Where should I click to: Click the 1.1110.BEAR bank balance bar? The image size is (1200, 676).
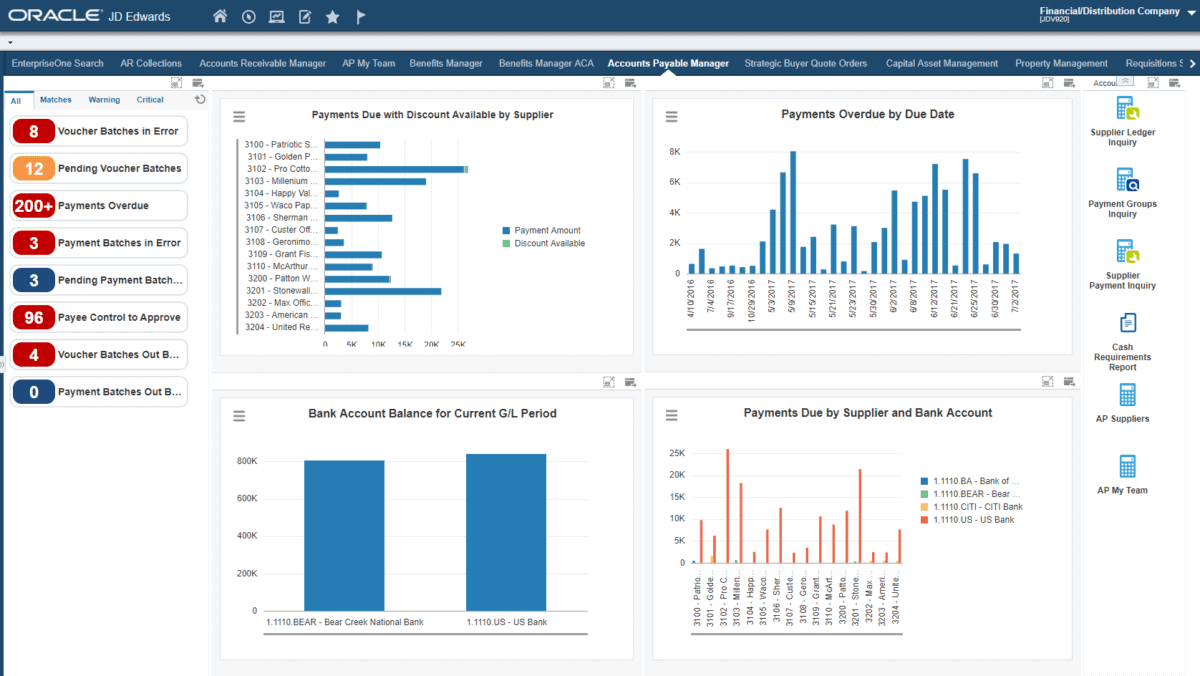pos(344,535)
